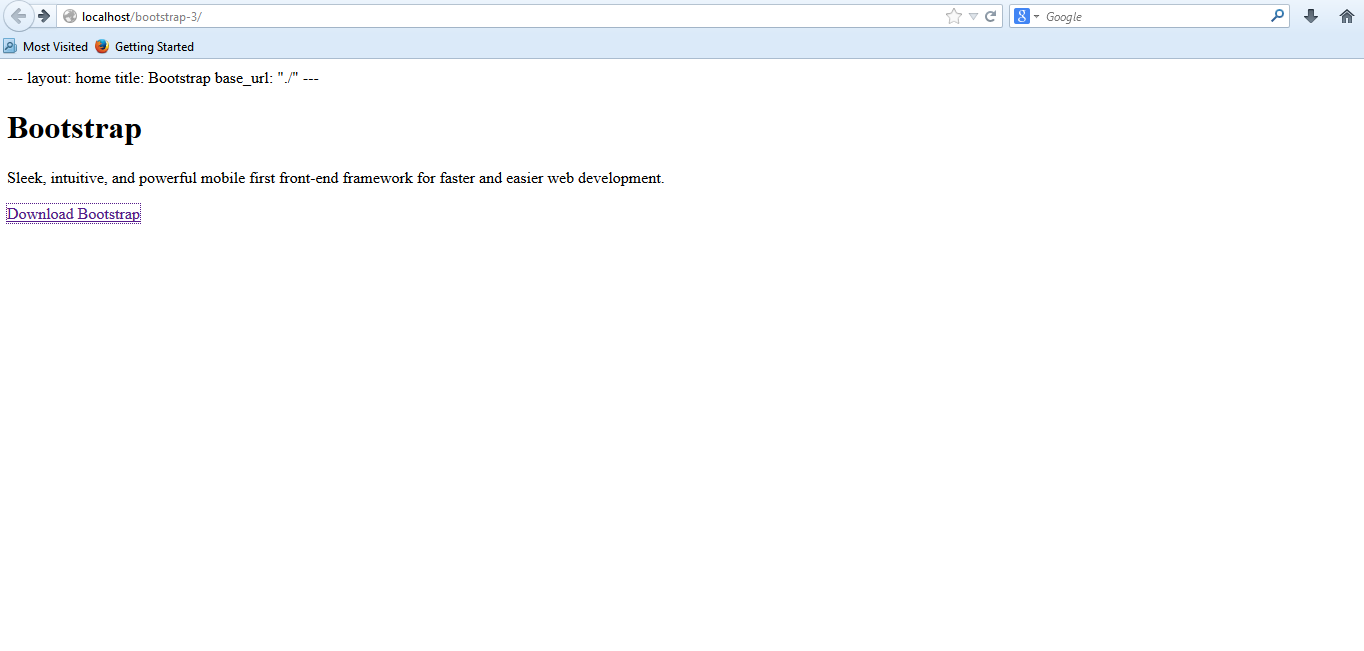This screenshot has height=651, width=1364.
Task: Open the URL history dropdown arrow
Action: 973,16
